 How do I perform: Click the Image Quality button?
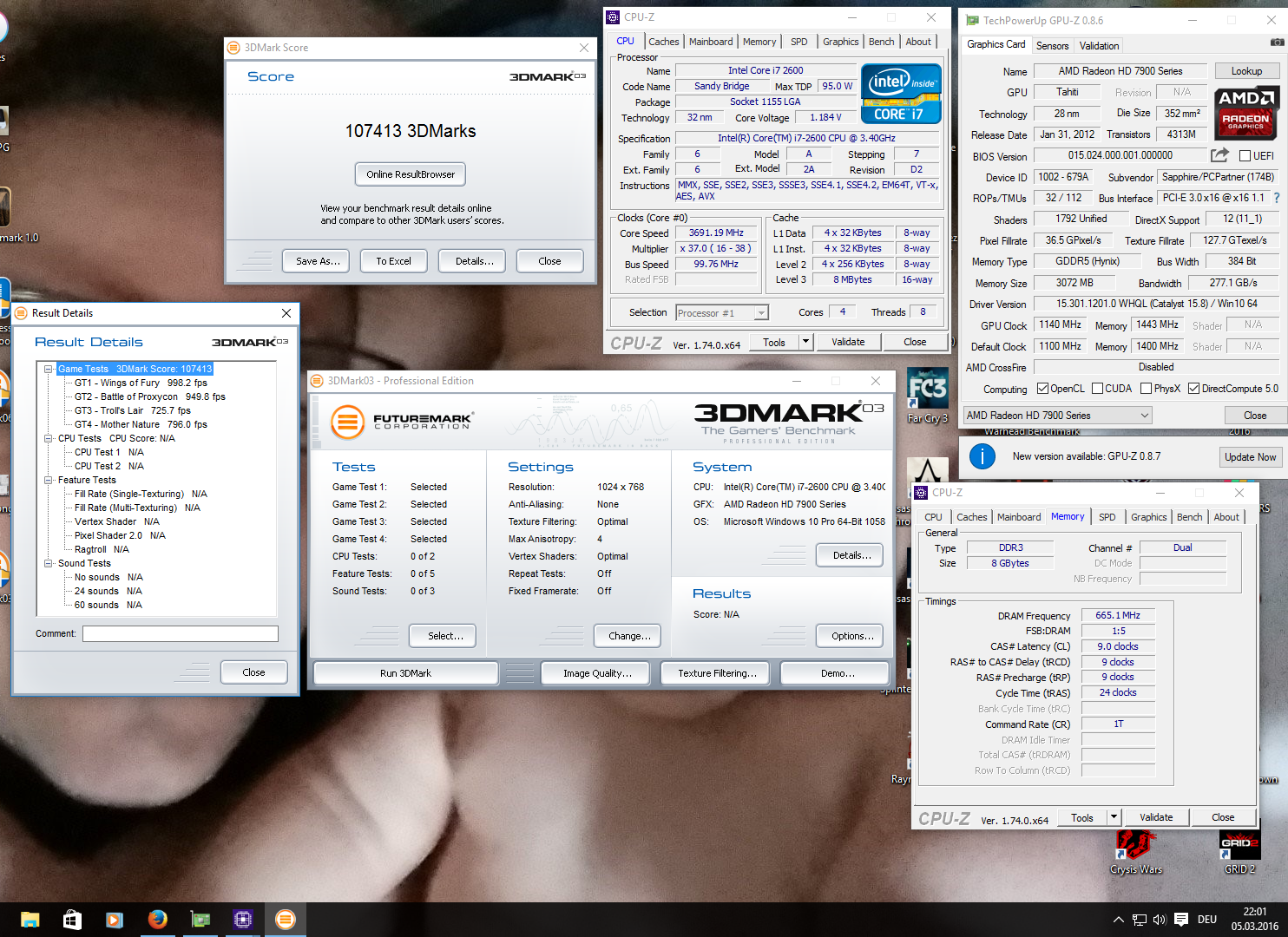597,673
